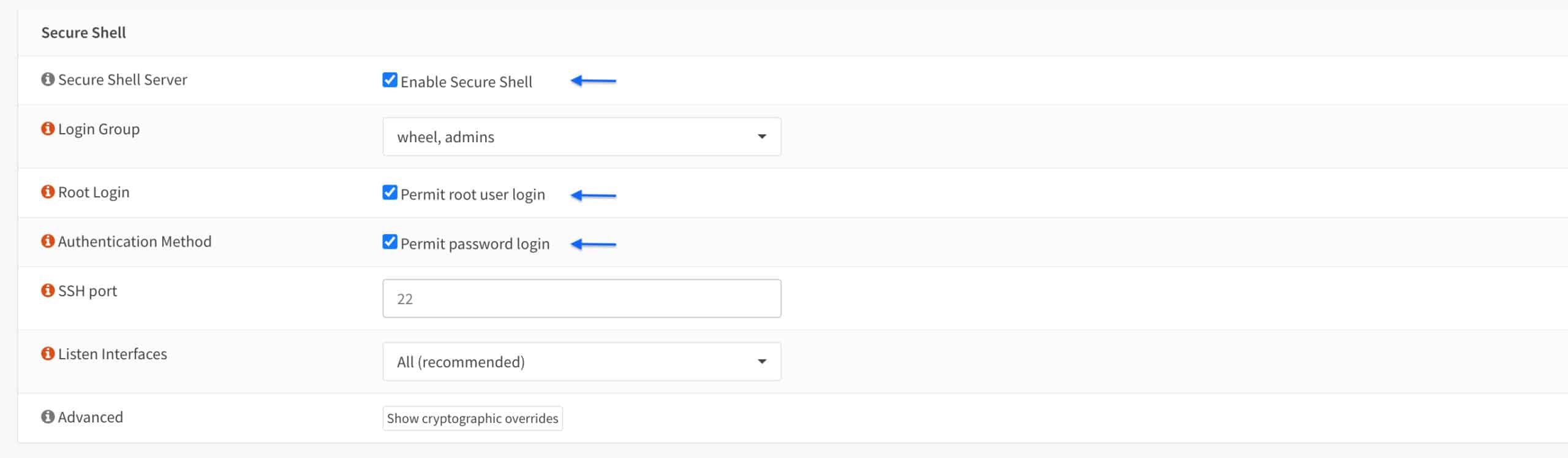Click the info icon next to SSH port
Image resolution: width=1568 pixels, height=458 pixels.
[48, 290]
